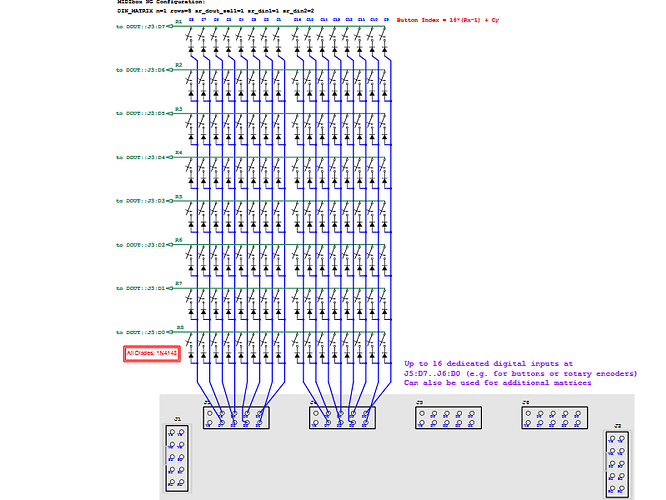The image size is (666, 500).
Task: Click the 'DIN_MATRIX n=1 rows=8' configuration line
Action: (x=216, y=11)
